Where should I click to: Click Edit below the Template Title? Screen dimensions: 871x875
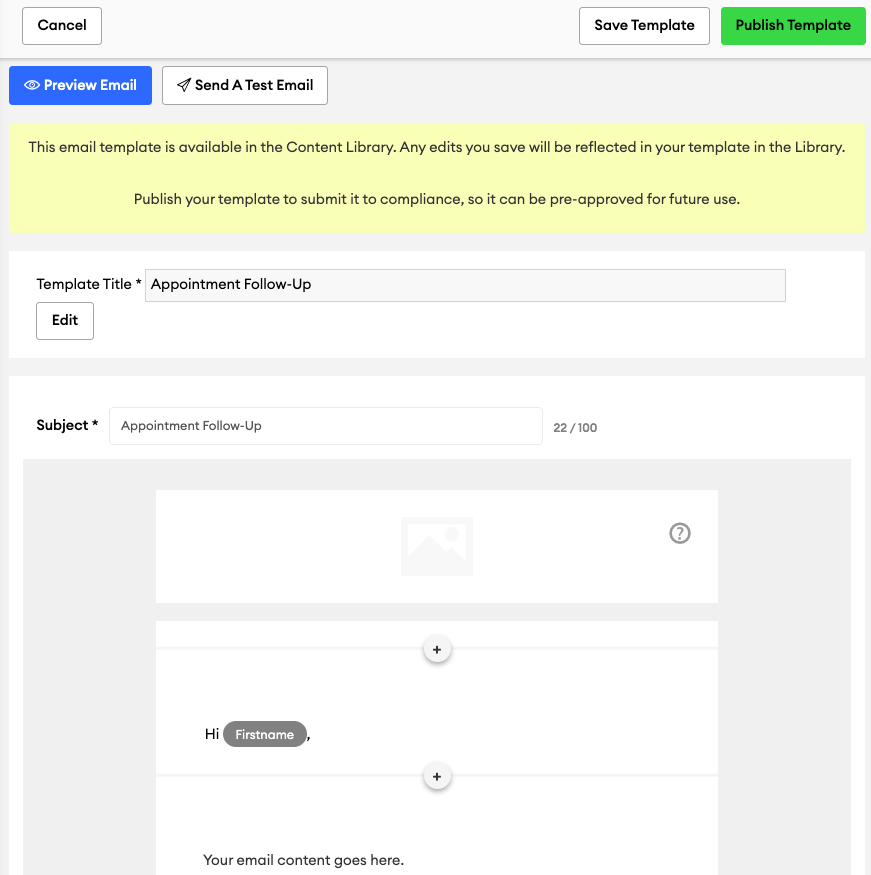tap(64, 320)
